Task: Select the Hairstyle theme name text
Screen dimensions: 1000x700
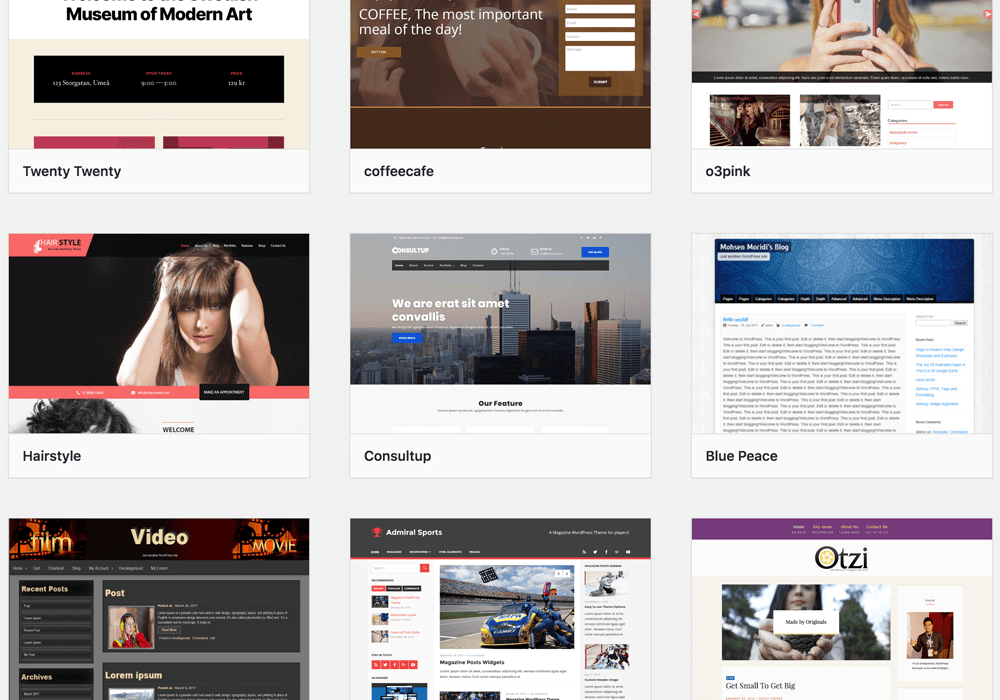Action: [52, 456]
